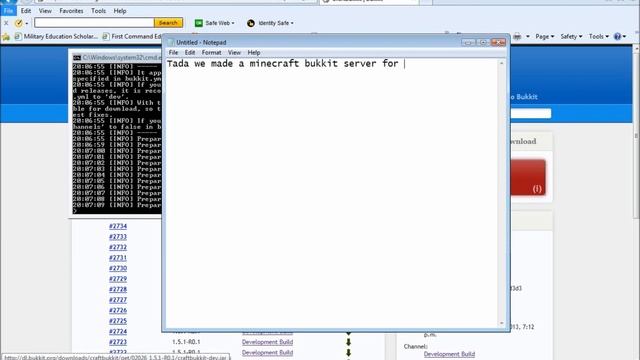This screenshot has width=640, height=360.
Task: Expand the Safe Web dropdown arrow
Action: pyautogui.click(x=233, y=23)
